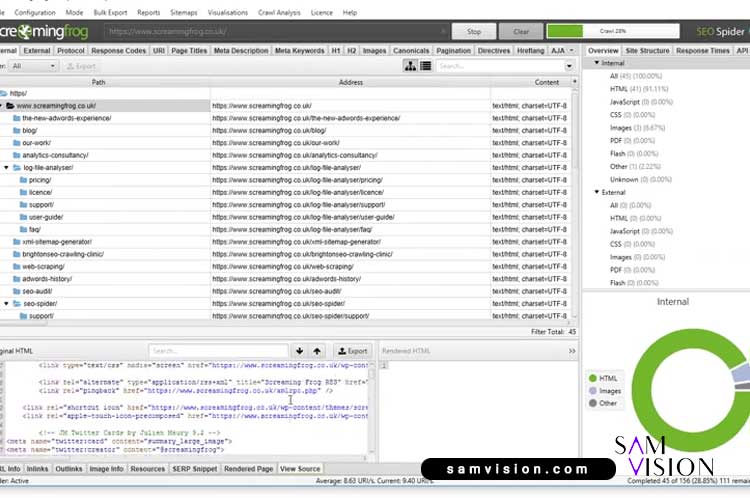Open URL bar history dropdown
This screenshot has height=500, width=750.
[x=443, y=32]
